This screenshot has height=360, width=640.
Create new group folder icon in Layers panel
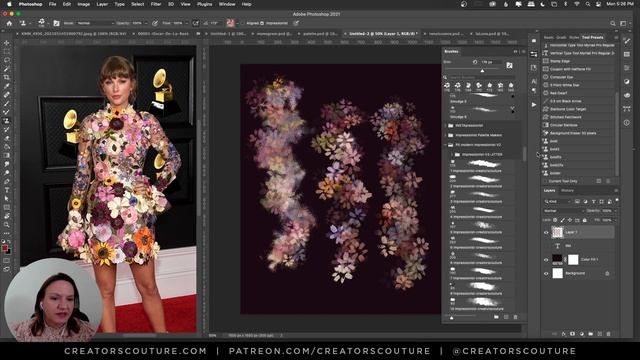tap(591, 334)
